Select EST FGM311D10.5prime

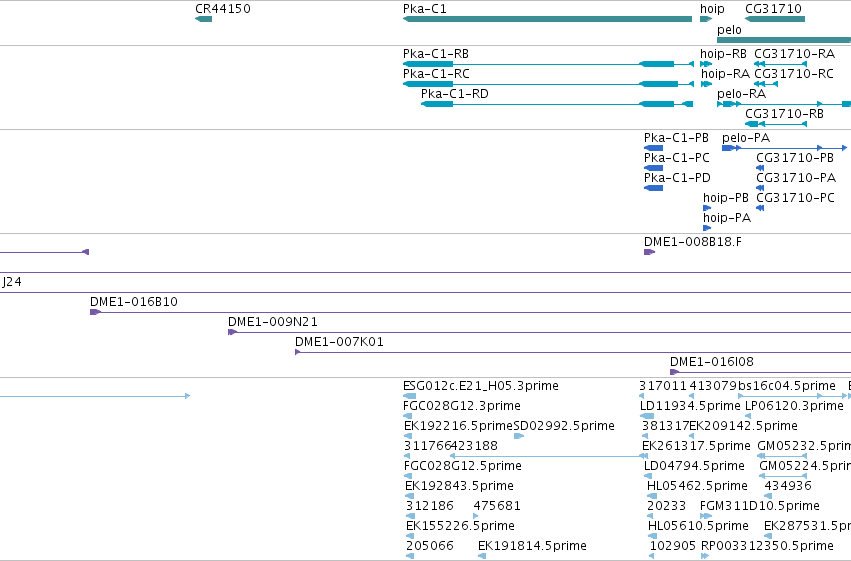coord(704,517)
